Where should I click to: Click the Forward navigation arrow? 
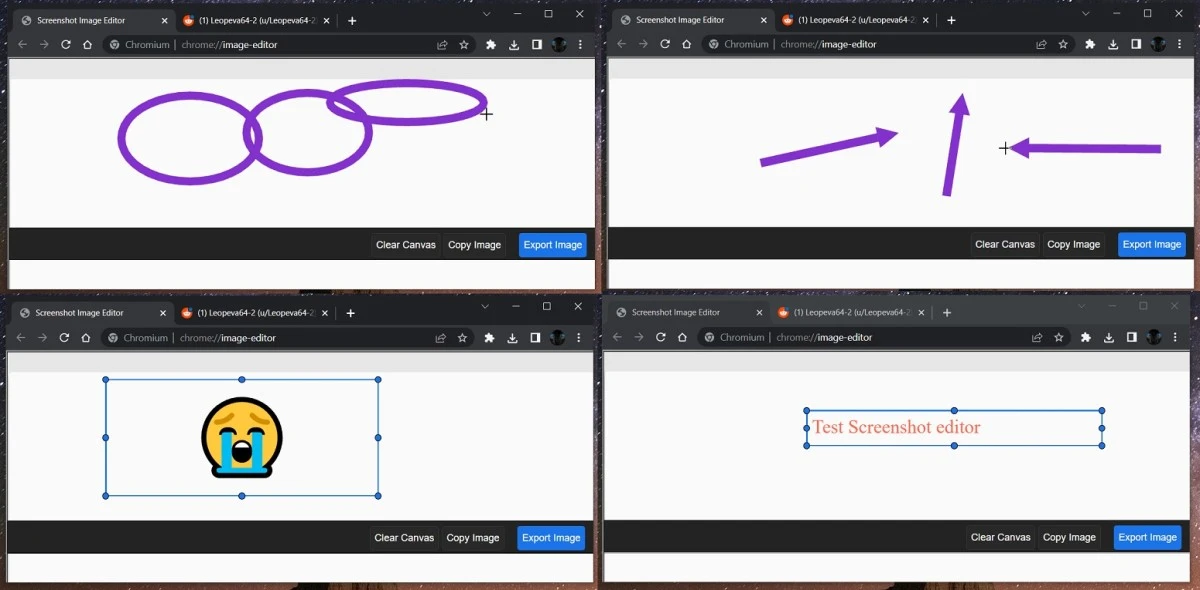coord(43,44)
